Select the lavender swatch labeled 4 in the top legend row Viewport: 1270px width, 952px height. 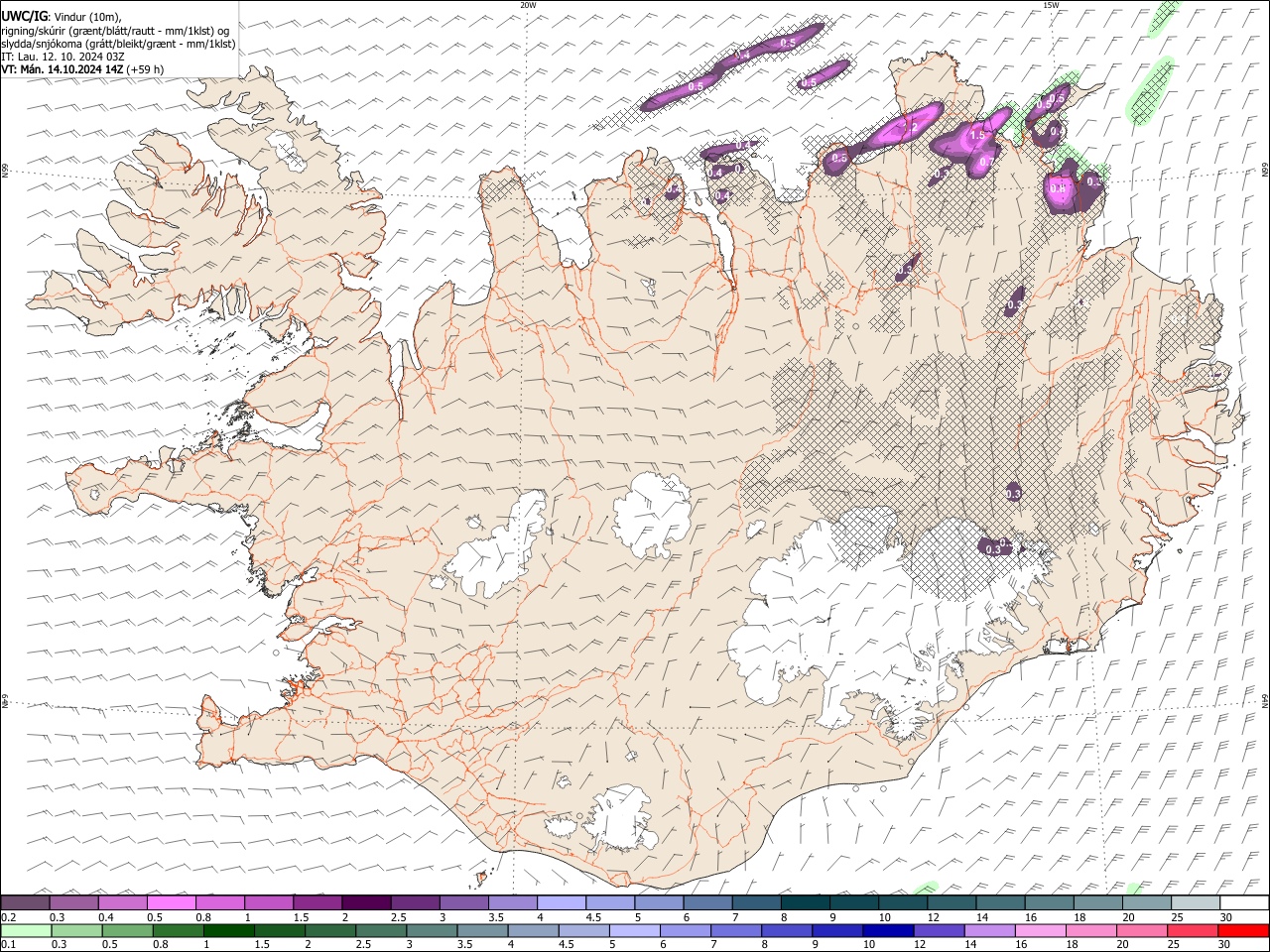[562, 902]
